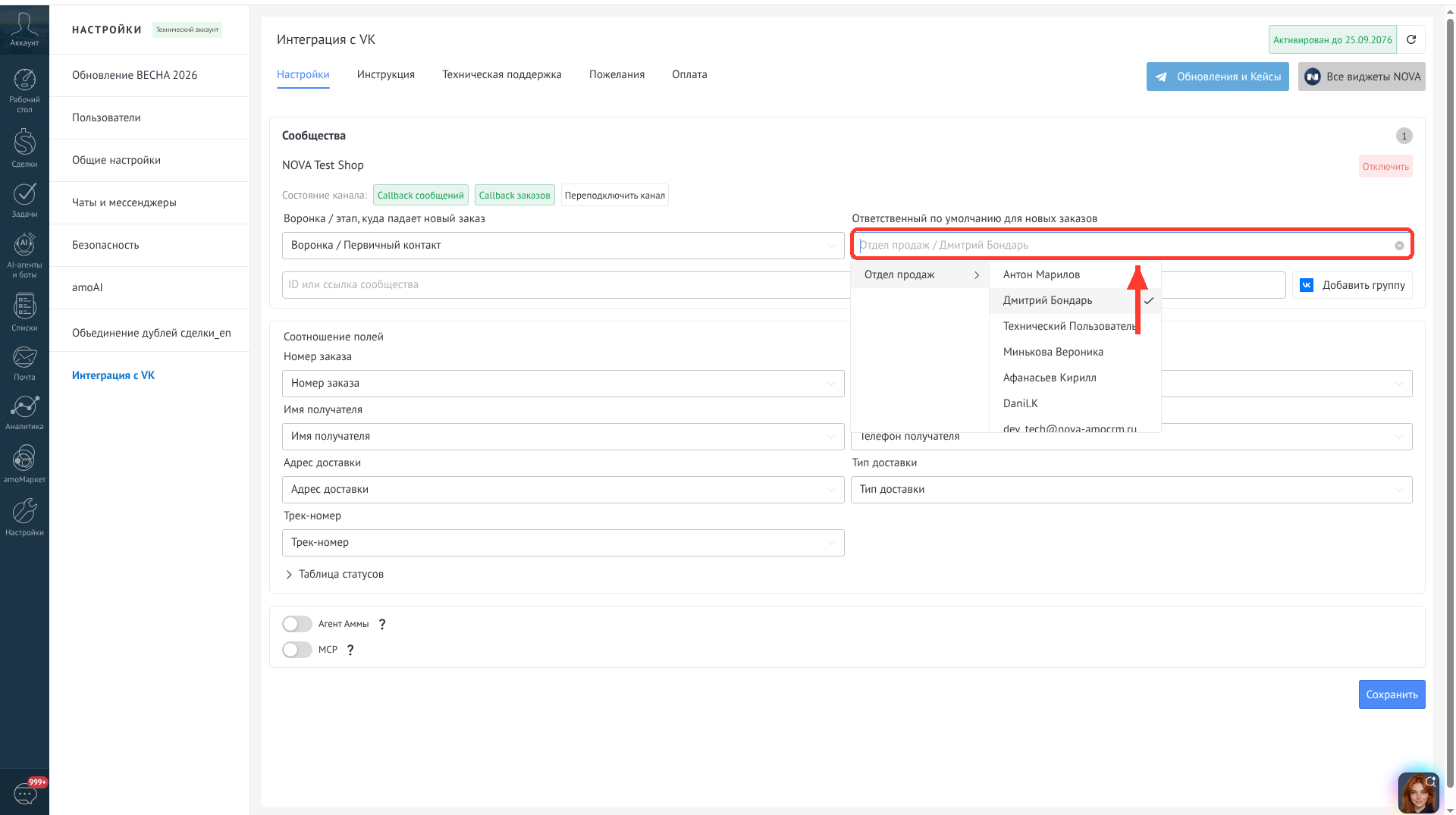The image size is (1456, 815).
Task: Expand the Таблица статусов section
Action: pyautogui.click(x=334, y=575)
